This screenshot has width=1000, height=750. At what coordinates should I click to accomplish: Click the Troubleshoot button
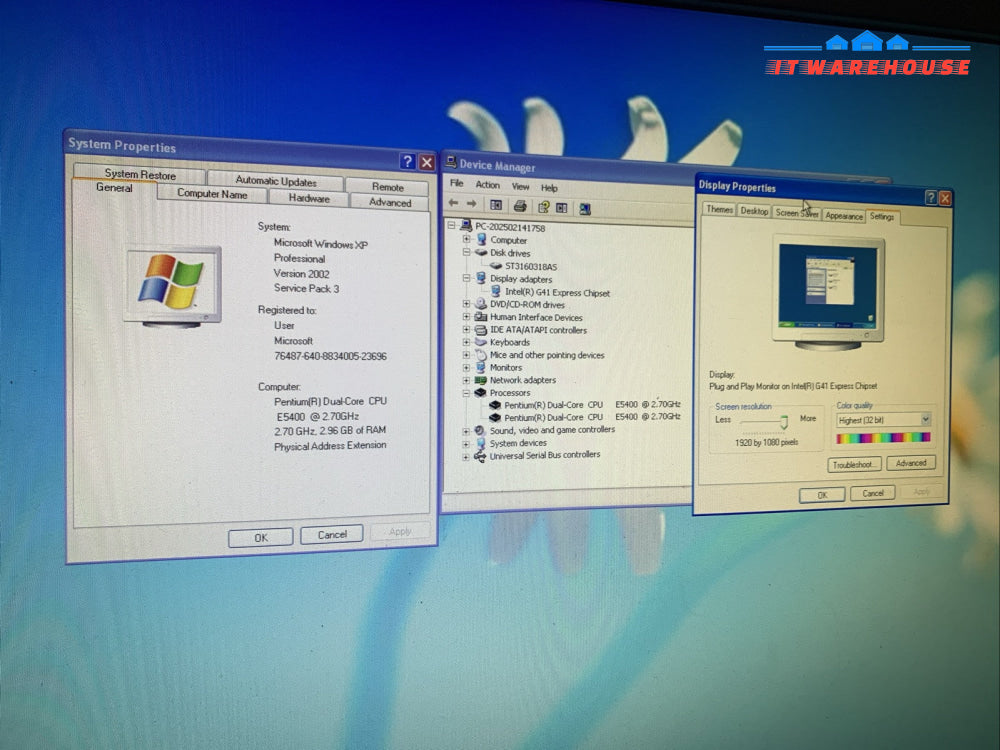854,464
